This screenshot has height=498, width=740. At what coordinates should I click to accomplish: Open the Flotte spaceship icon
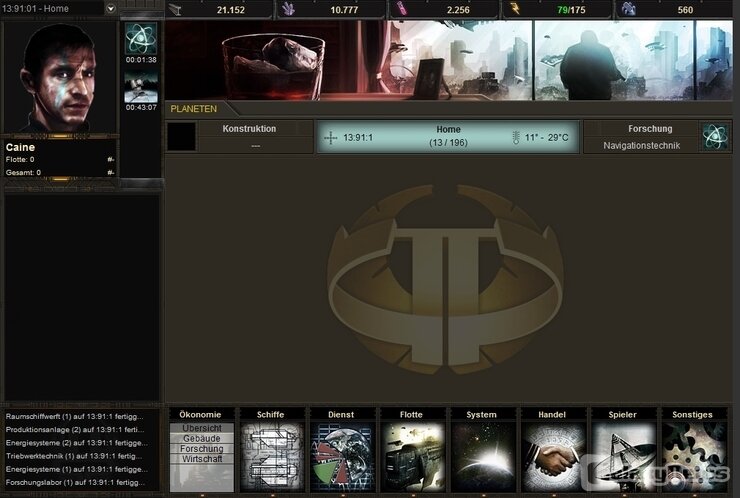412,457
